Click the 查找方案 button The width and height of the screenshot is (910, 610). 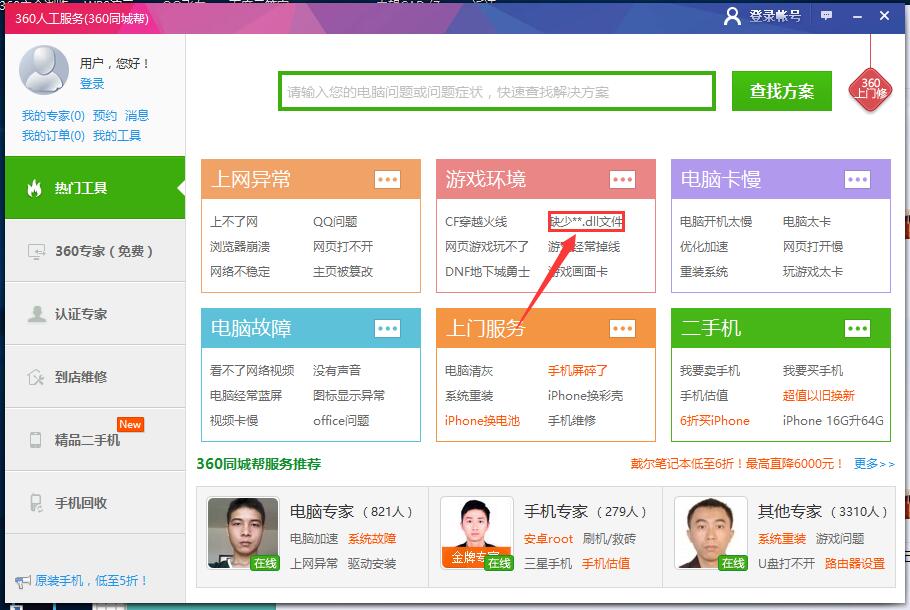(782, 91)
